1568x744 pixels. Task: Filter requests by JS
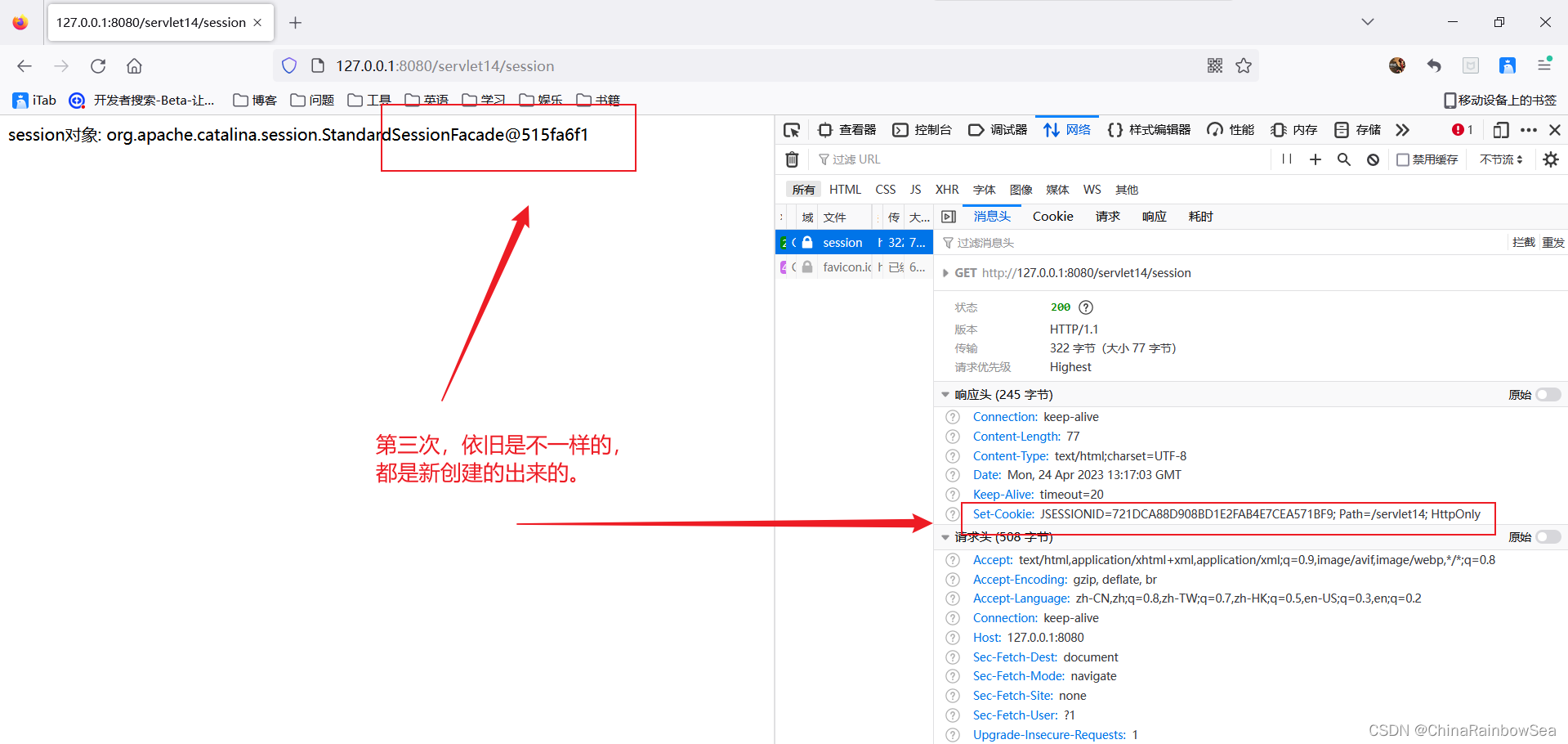coord(915,190)
